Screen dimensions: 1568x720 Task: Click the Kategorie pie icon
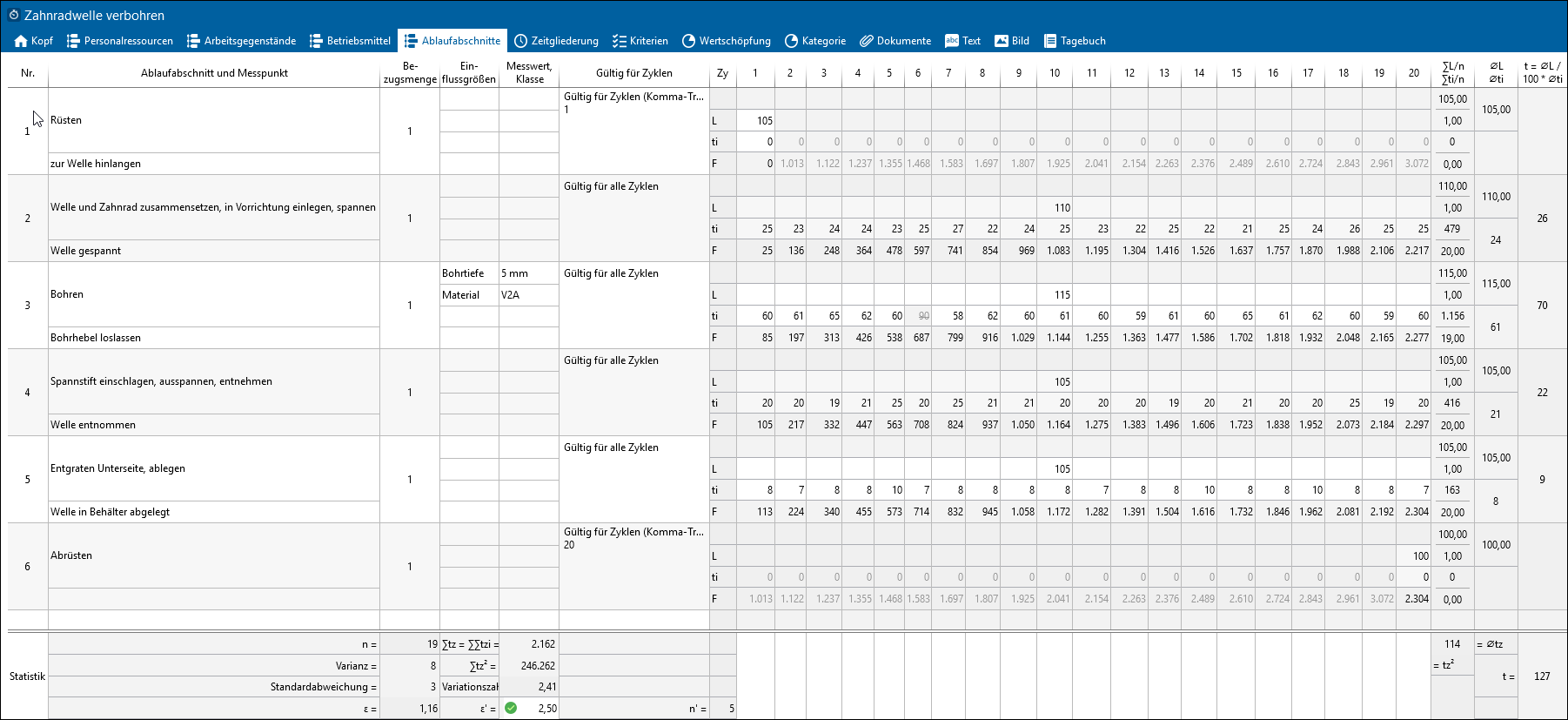click(x=792, y=41)
